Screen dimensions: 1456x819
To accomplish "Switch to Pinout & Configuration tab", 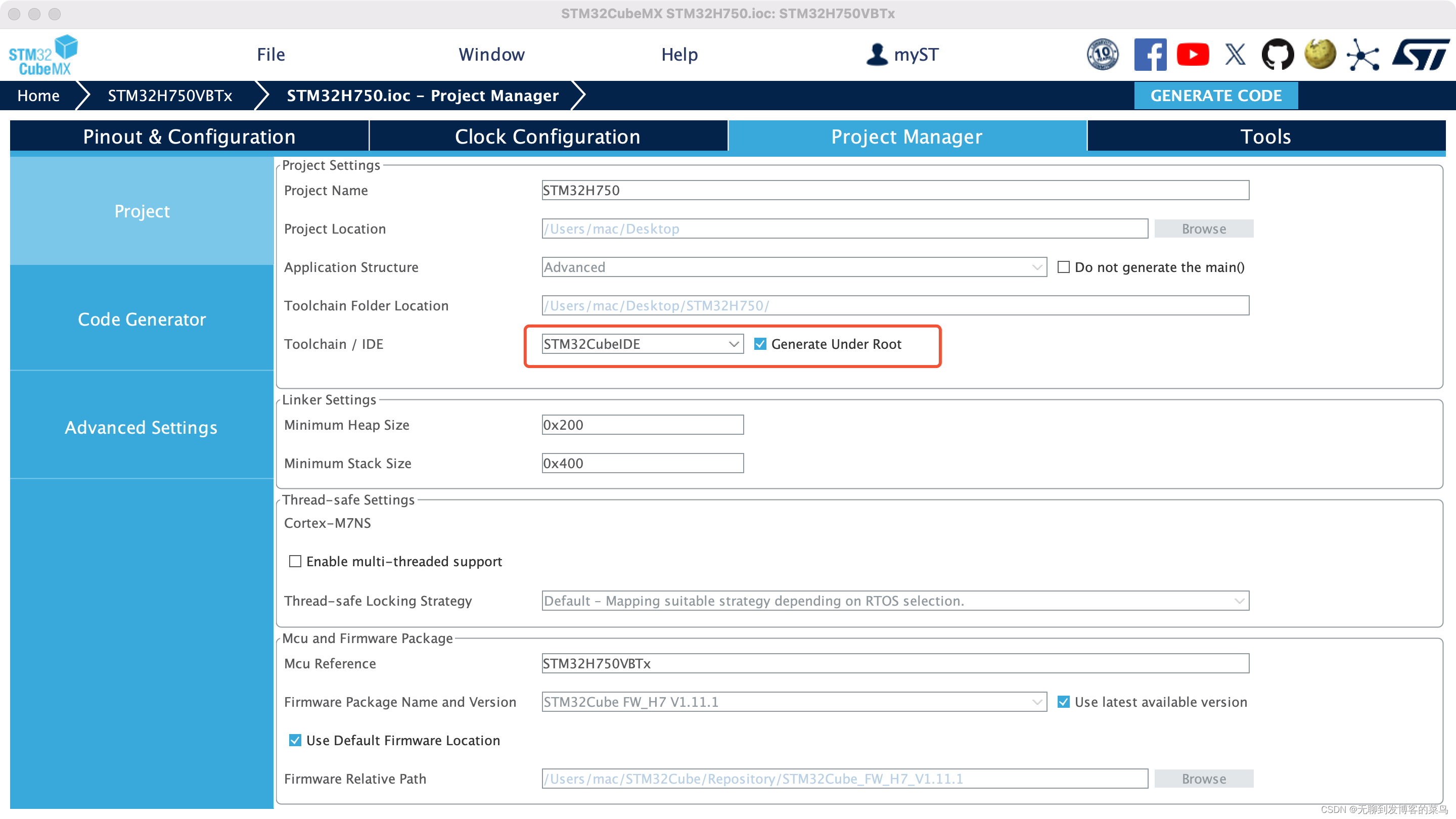I will point(189,137).
